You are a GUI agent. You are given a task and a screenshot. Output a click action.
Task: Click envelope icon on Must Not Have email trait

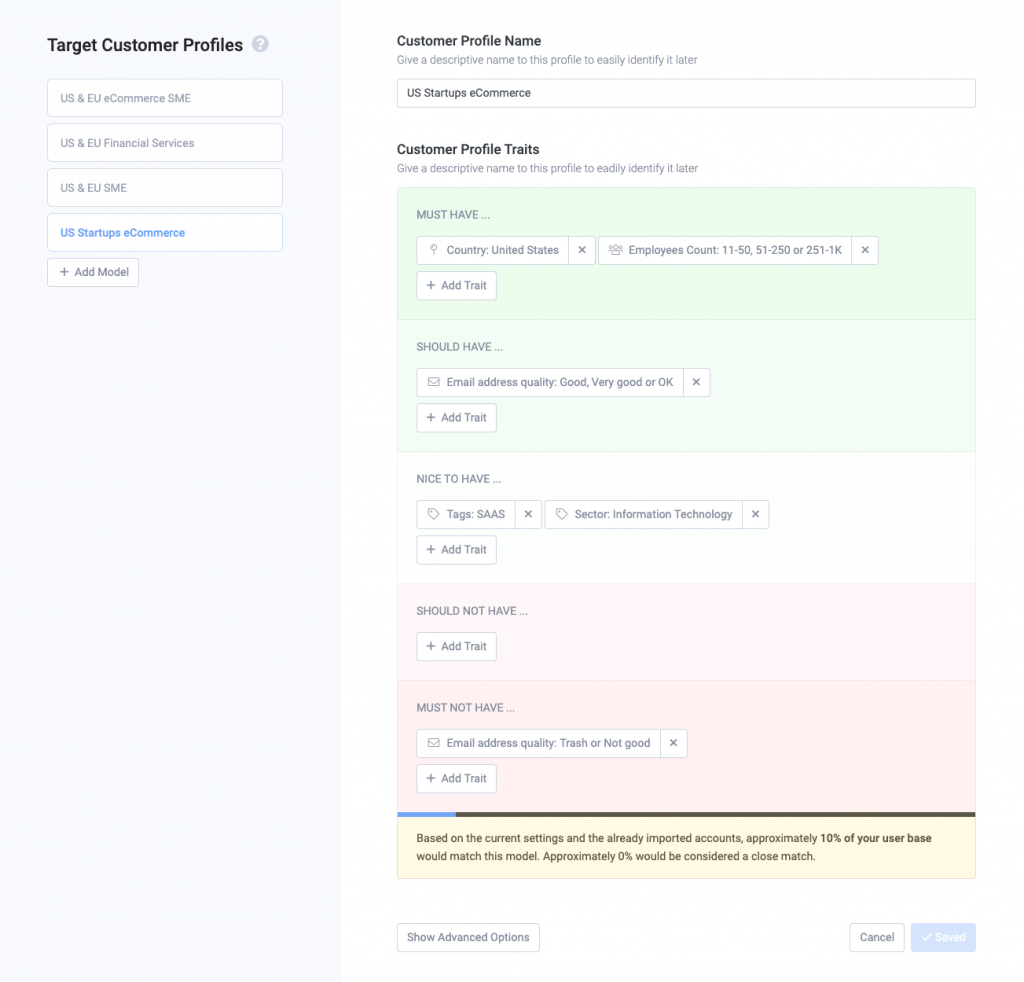click(434, 743)
